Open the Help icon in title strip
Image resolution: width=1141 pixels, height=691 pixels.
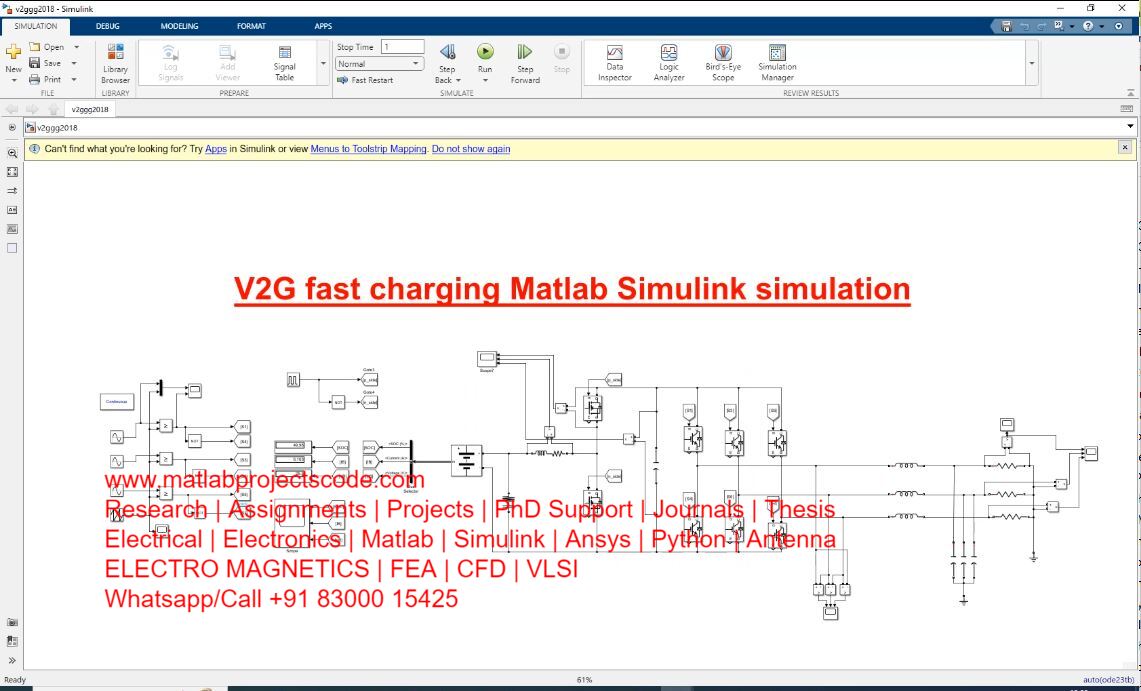point(1088,26)
